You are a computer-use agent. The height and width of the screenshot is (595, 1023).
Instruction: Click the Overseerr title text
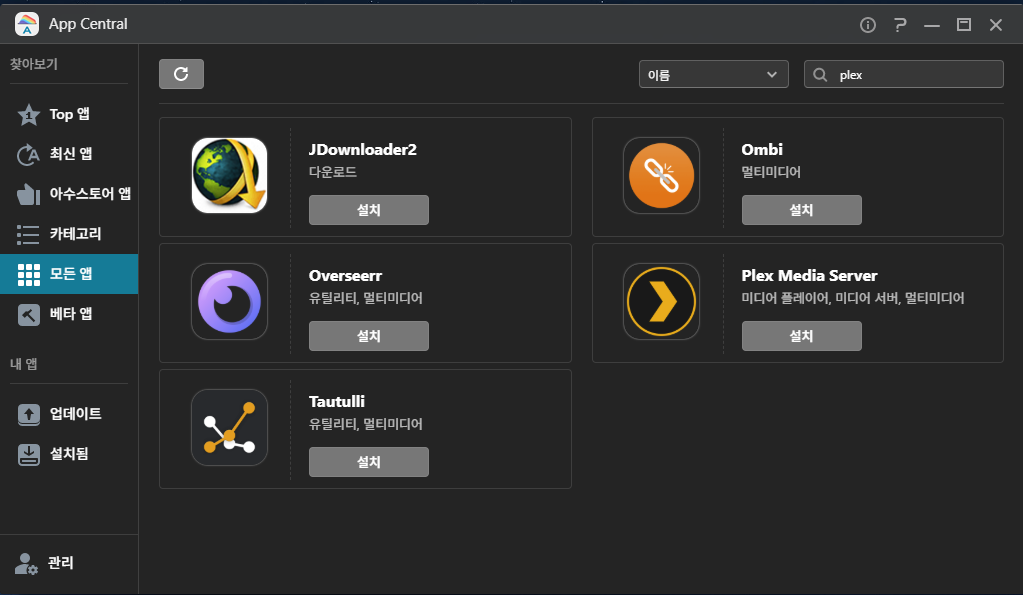tap(345, 275)
